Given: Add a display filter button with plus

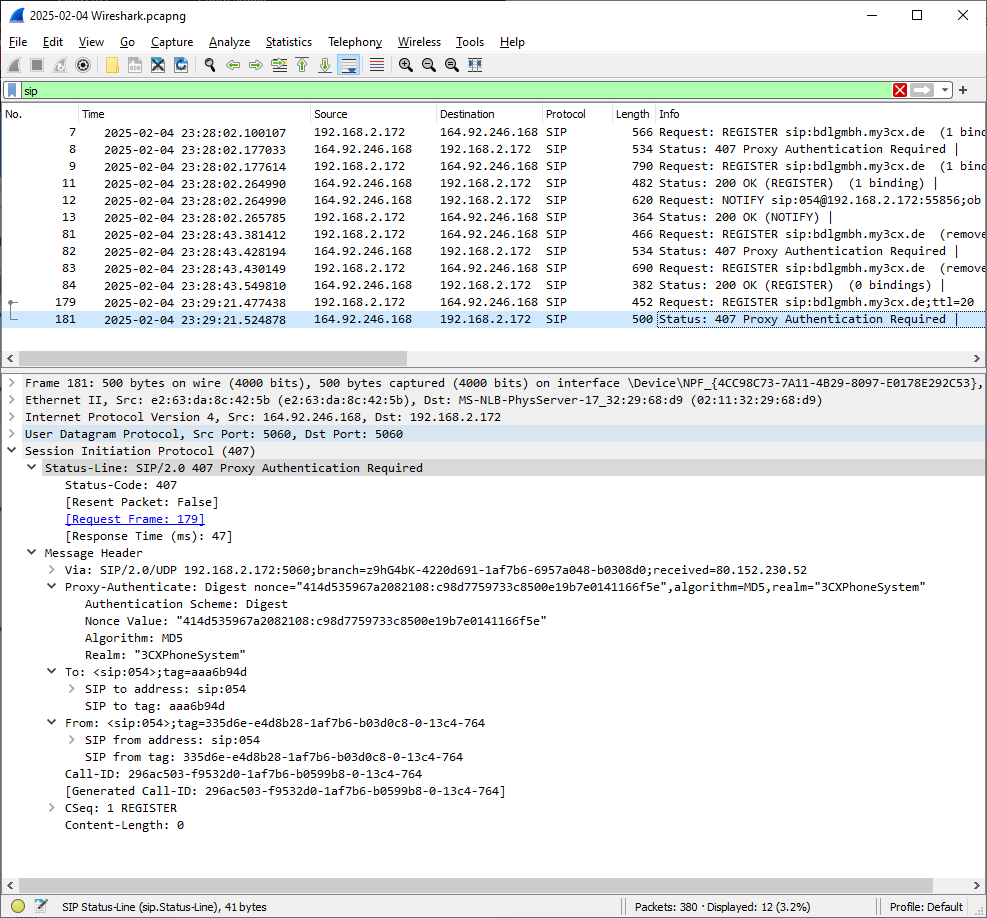Looking at the screenshot, I should tap(963, 91).
